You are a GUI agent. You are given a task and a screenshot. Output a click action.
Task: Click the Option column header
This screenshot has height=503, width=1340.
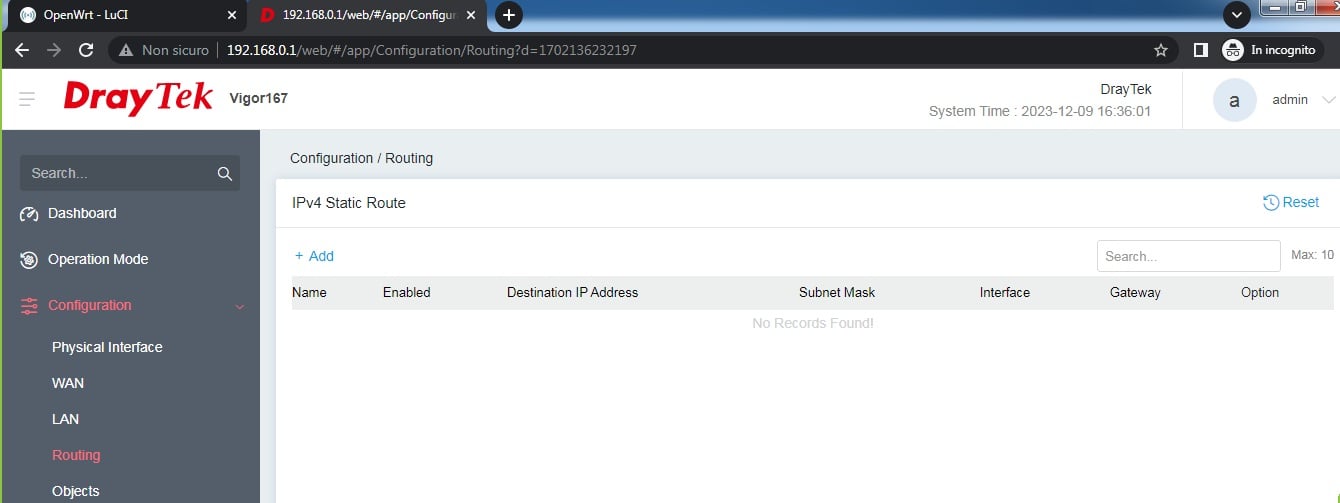1260,293
